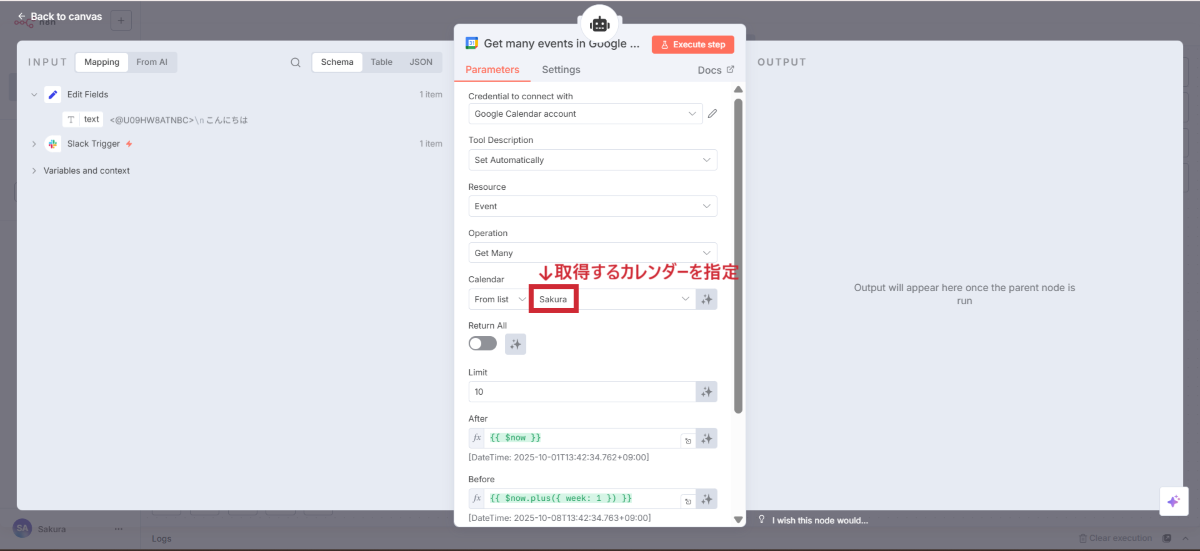Viewport: 1200px width, 551px height.
Task: Click AI sparkle button beside Before
Action: (x=707, y=498)
